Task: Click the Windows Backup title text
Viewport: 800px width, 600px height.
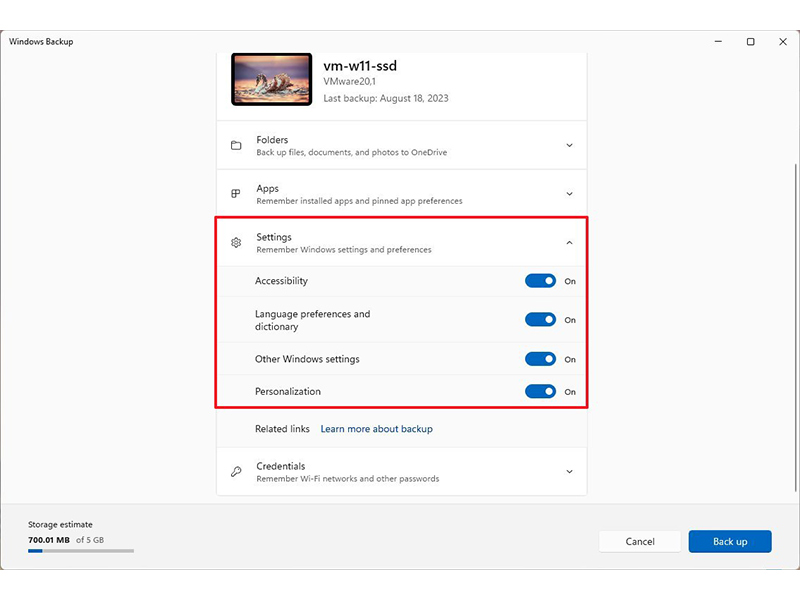Action: pos(41,42)
